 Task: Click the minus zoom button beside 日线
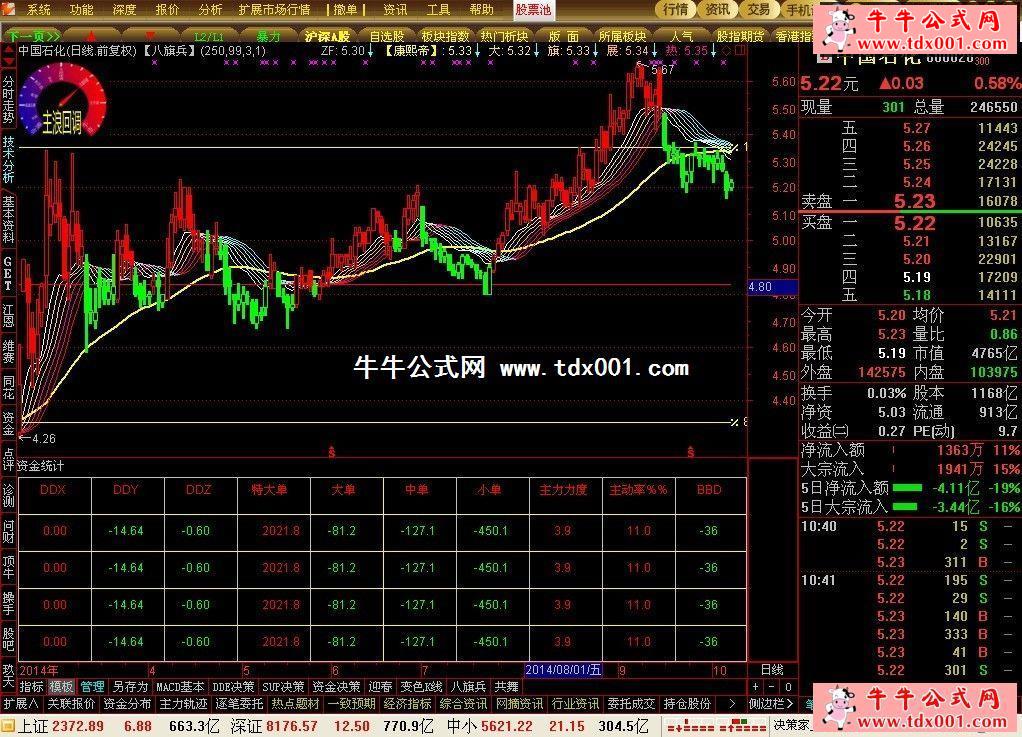coord(772,687)
